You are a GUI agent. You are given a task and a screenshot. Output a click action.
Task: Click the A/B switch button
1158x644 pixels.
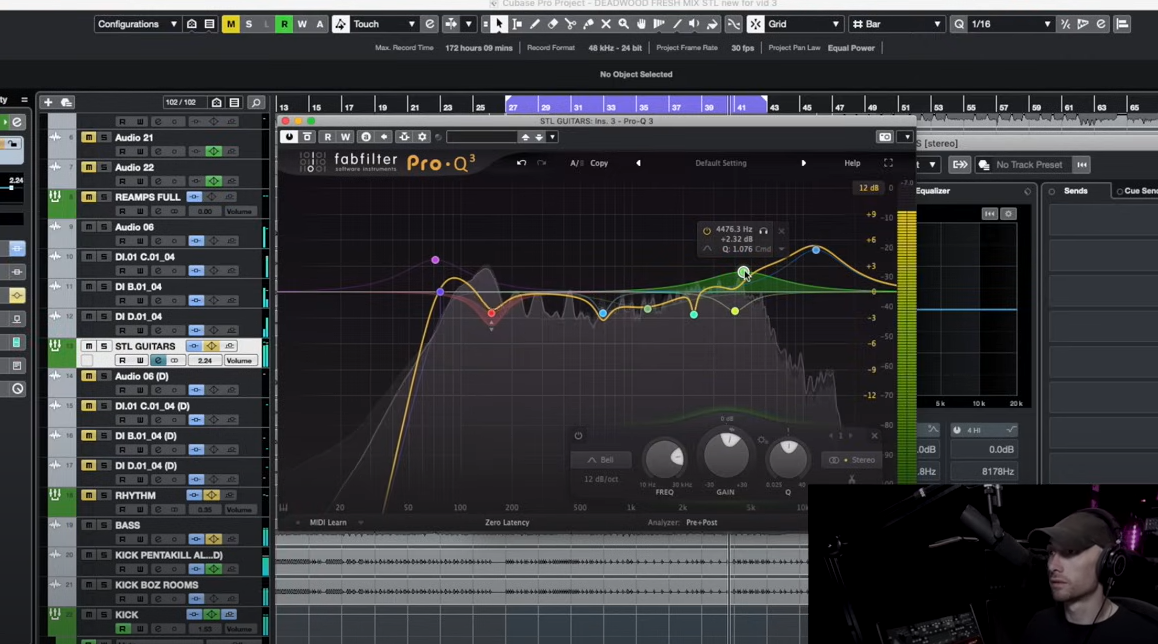click(575, 163)
